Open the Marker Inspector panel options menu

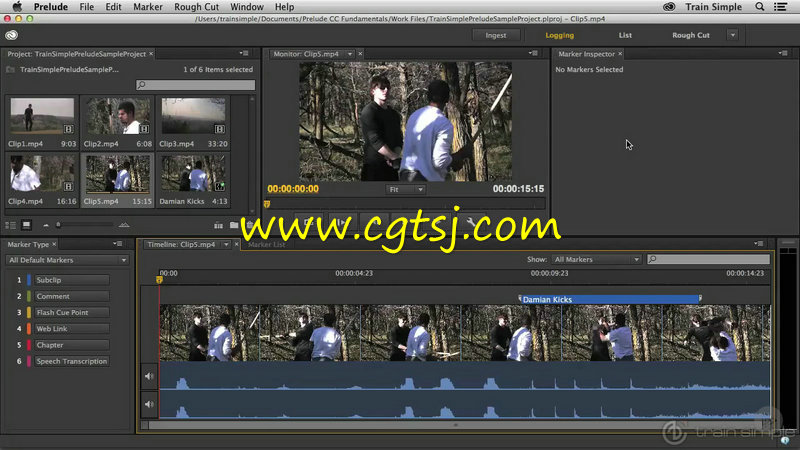click(x=783, y=53)
